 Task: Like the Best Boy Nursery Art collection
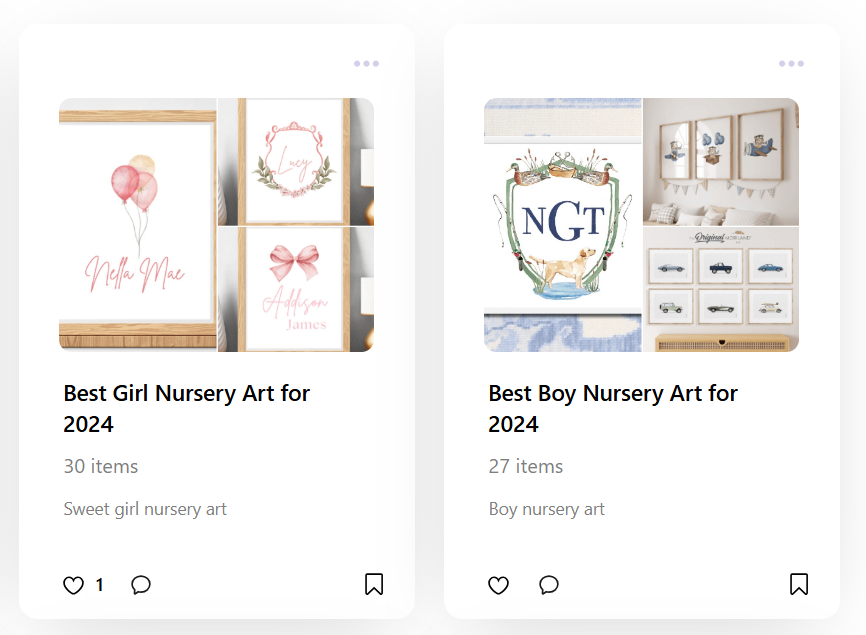tap(498, 585)
